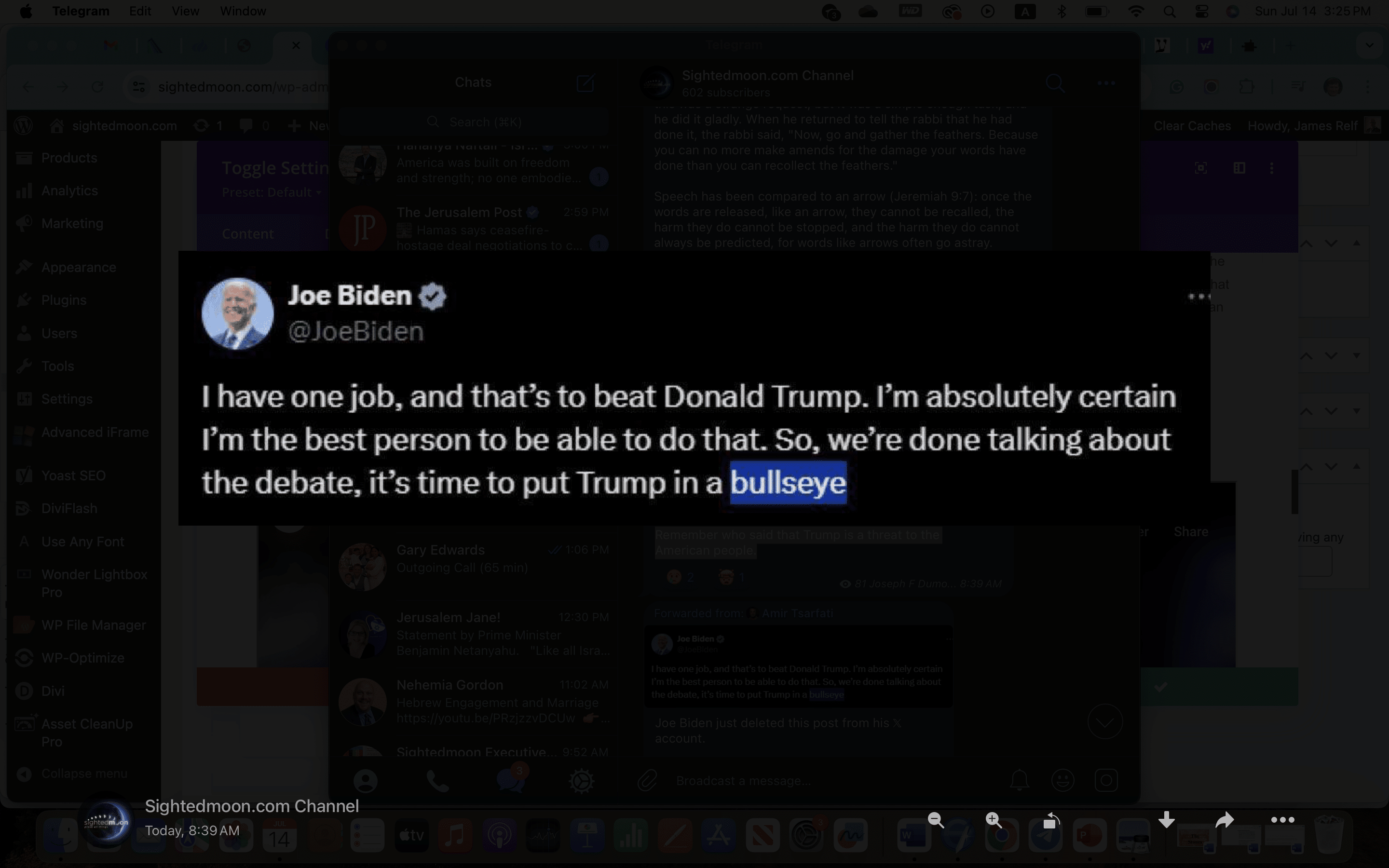
Task: Open channel more options in Telegram header
Action: click(1106, 83)
